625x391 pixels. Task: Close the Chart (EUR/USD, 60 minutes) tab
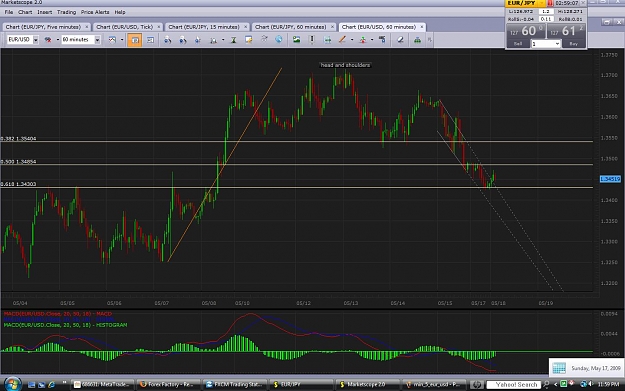422,27
